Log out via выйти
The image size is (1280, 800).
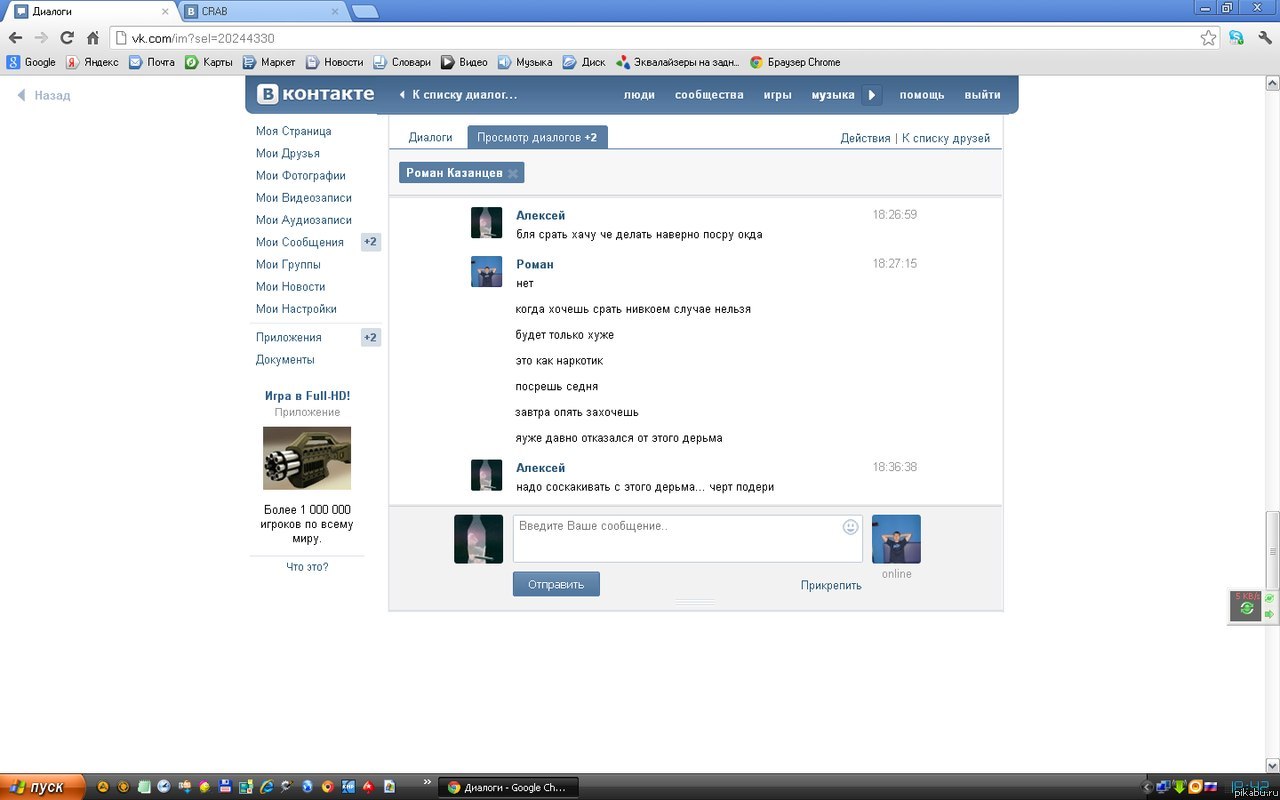982,95
